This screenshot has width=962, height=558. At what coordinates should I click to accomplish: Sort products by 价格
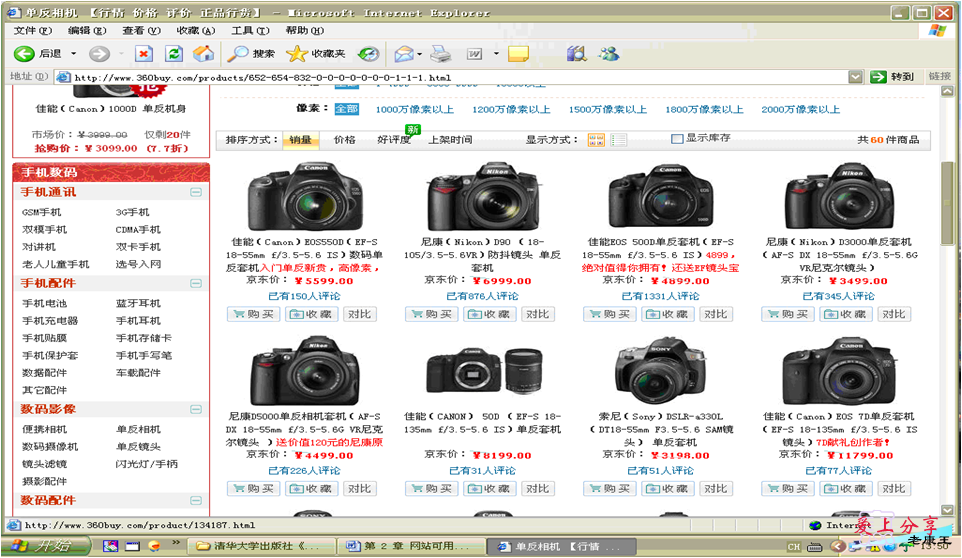pyautogui.click(x=344, y=140)
